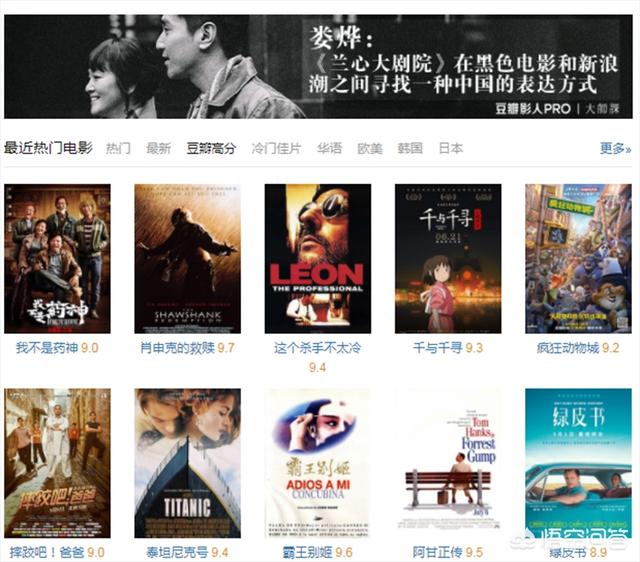Click the 霸王别姬 title link
Image resolution: width=640 pixels, height=562 pixels.
coord(307,553)
